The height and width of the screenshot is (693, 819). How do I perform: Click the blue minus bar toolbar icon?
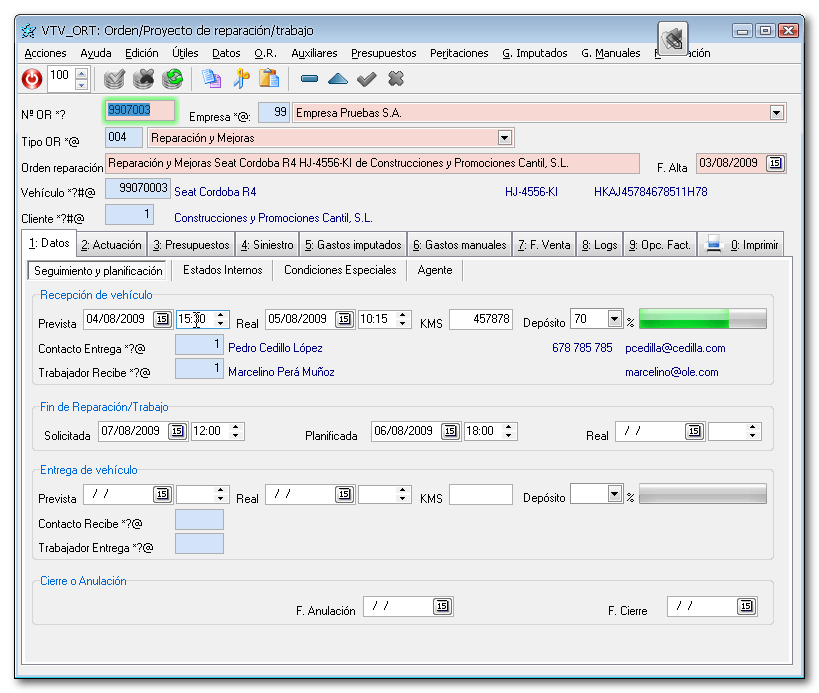tap(309, 79)
